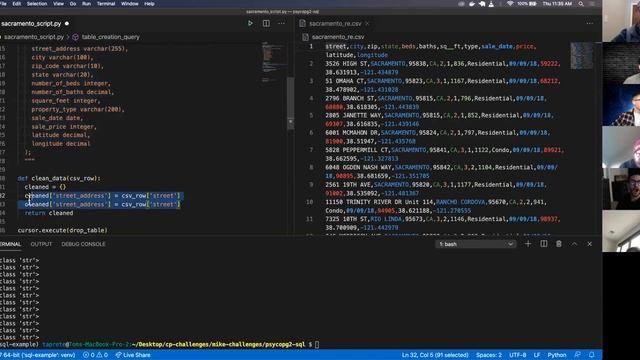
Task: Activate the sacramento_re.csv editor tab
Action: click(x=335, y=24)
